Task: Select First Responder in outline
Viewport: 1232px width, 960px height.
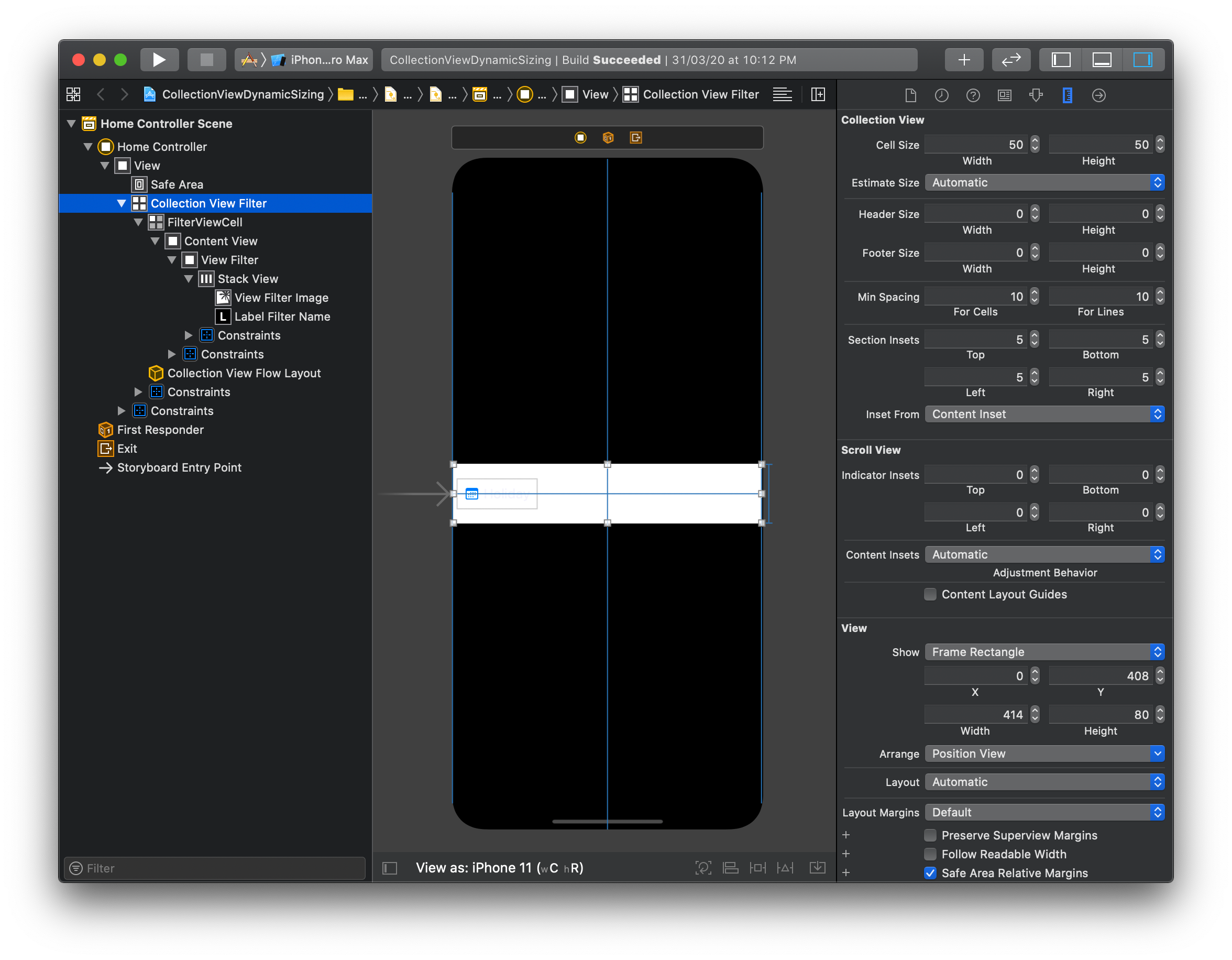Action: click(160, 430)
